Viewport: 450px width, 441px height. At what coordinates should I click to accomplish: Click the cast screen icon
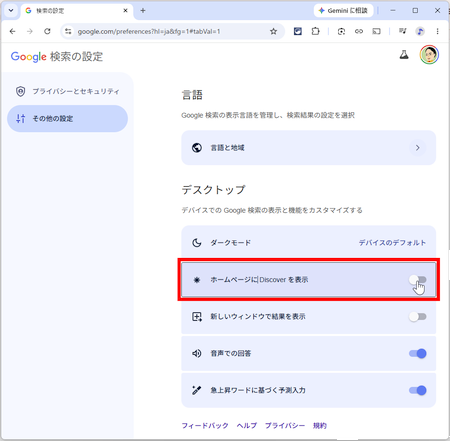point(376,31)
